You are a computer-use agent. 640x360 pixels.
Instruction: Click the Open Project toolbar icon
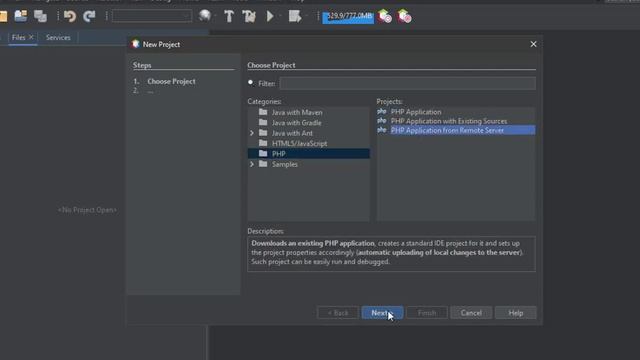point(20,16)
